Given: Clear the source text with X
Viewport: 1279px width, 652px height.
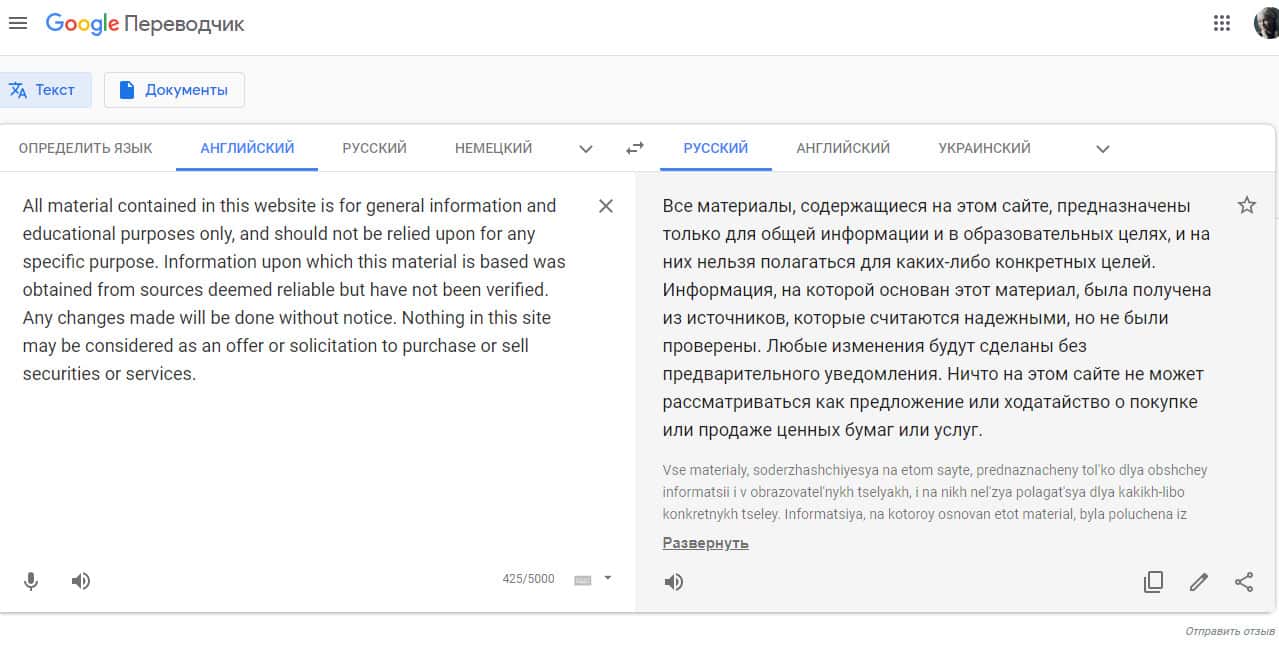Looking at the screenshot, I should pos(605,206).
